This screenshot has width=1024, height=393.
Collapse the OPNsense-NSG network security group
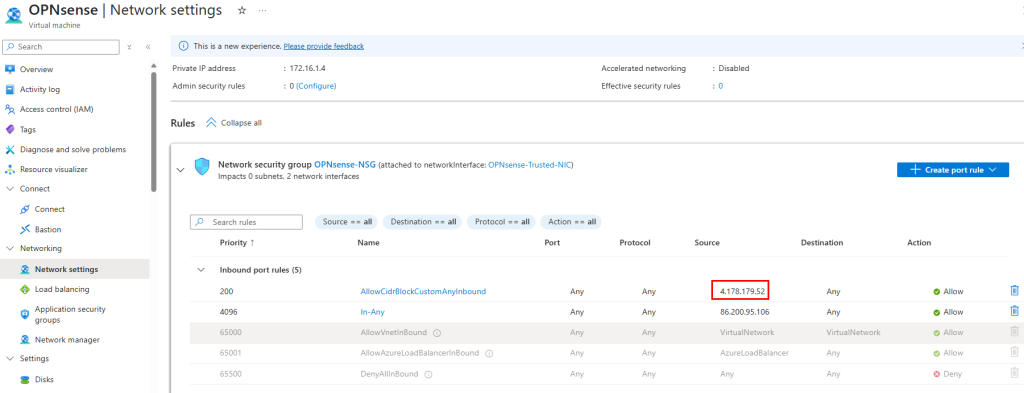pos(181,170)
